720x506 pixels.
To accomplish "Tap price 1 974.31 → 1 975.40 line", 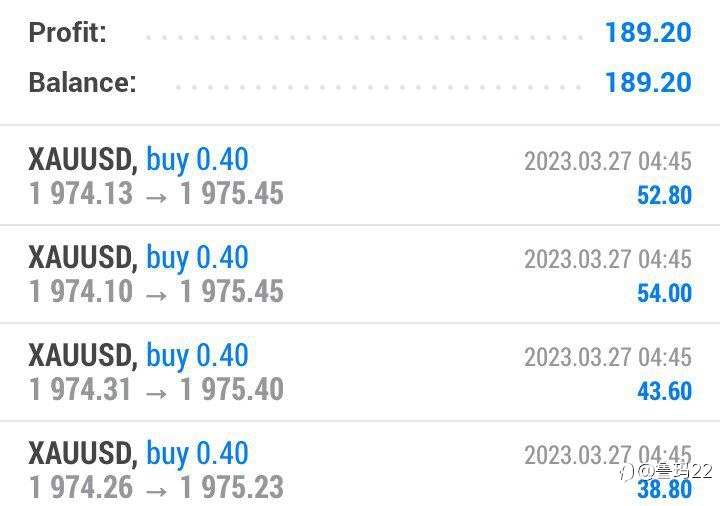I will (156, 389).
